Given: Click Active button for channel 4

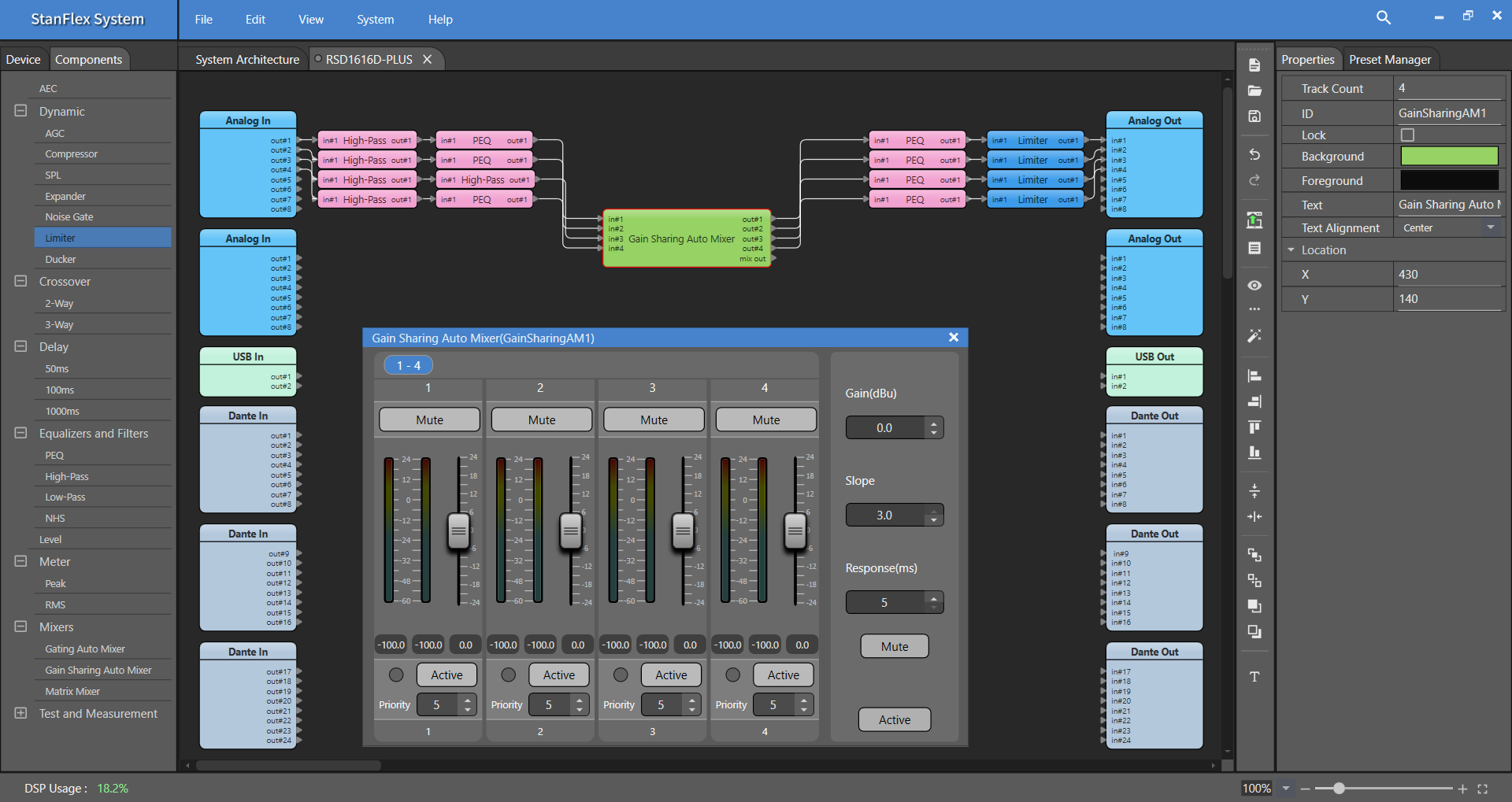Looking at the screenshot, I should coord(783,675).
